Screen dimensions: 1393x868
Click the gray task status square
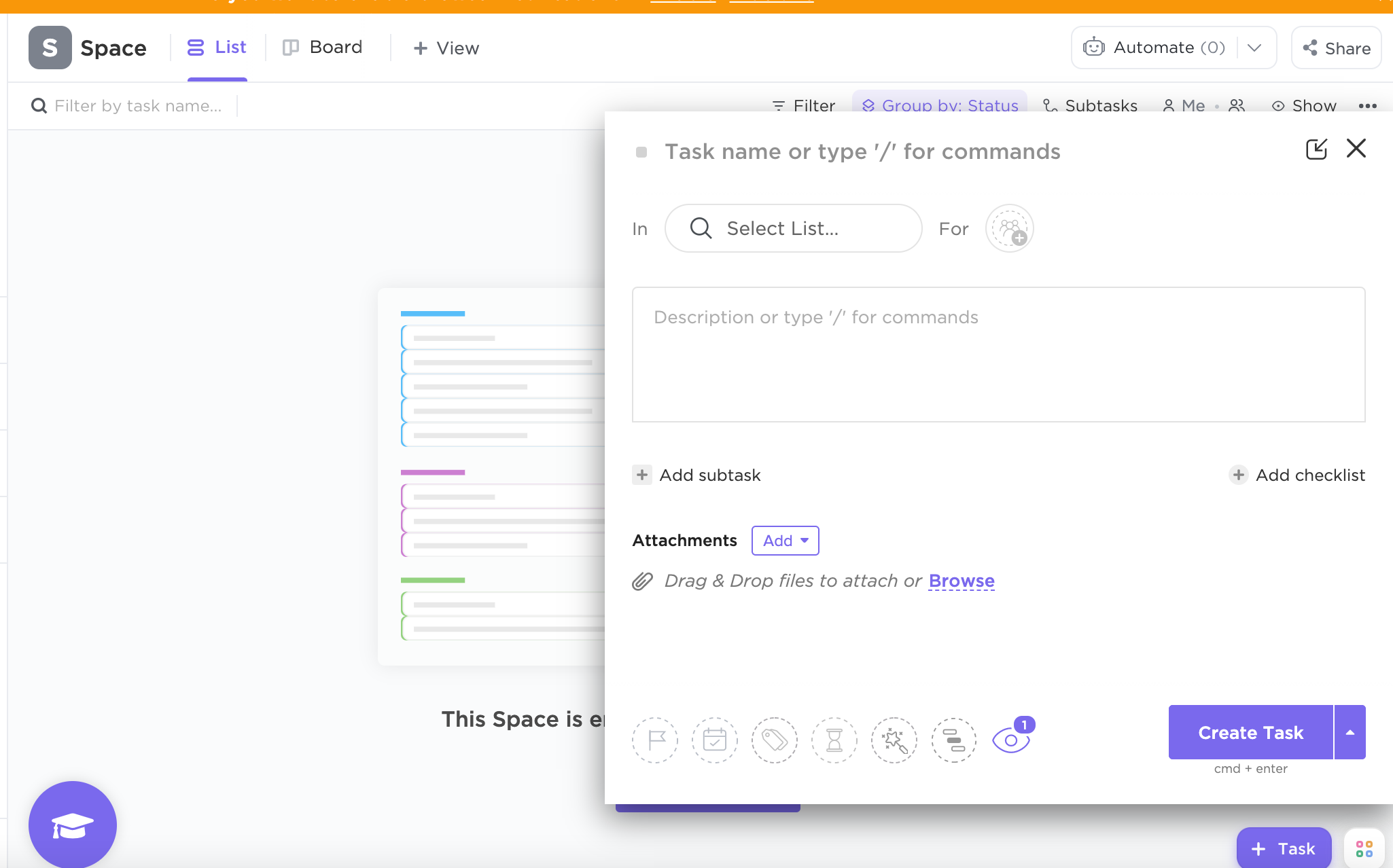click(x=641, y=152)
